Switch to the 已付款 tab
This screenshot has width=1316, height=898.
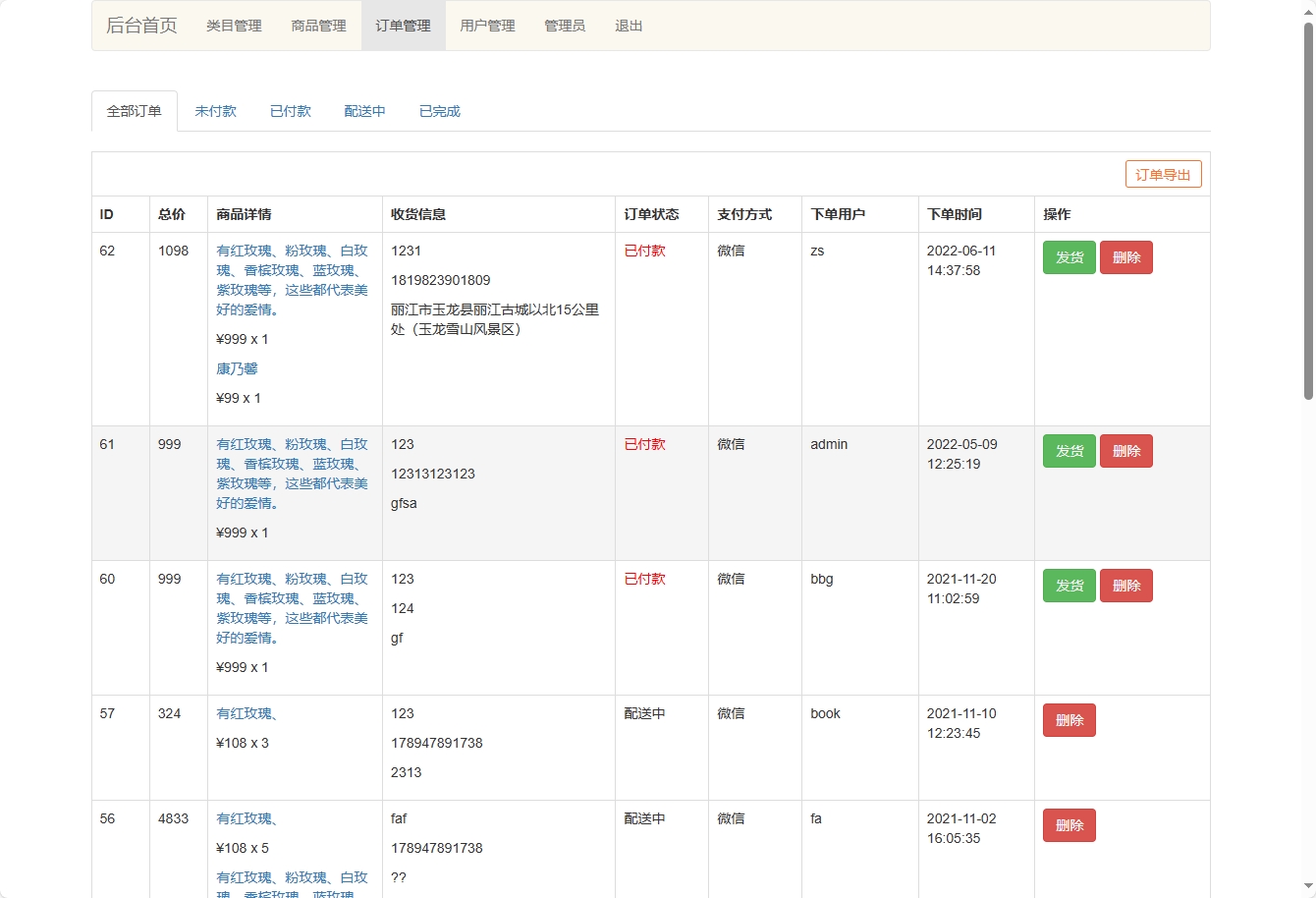[290, 111]
